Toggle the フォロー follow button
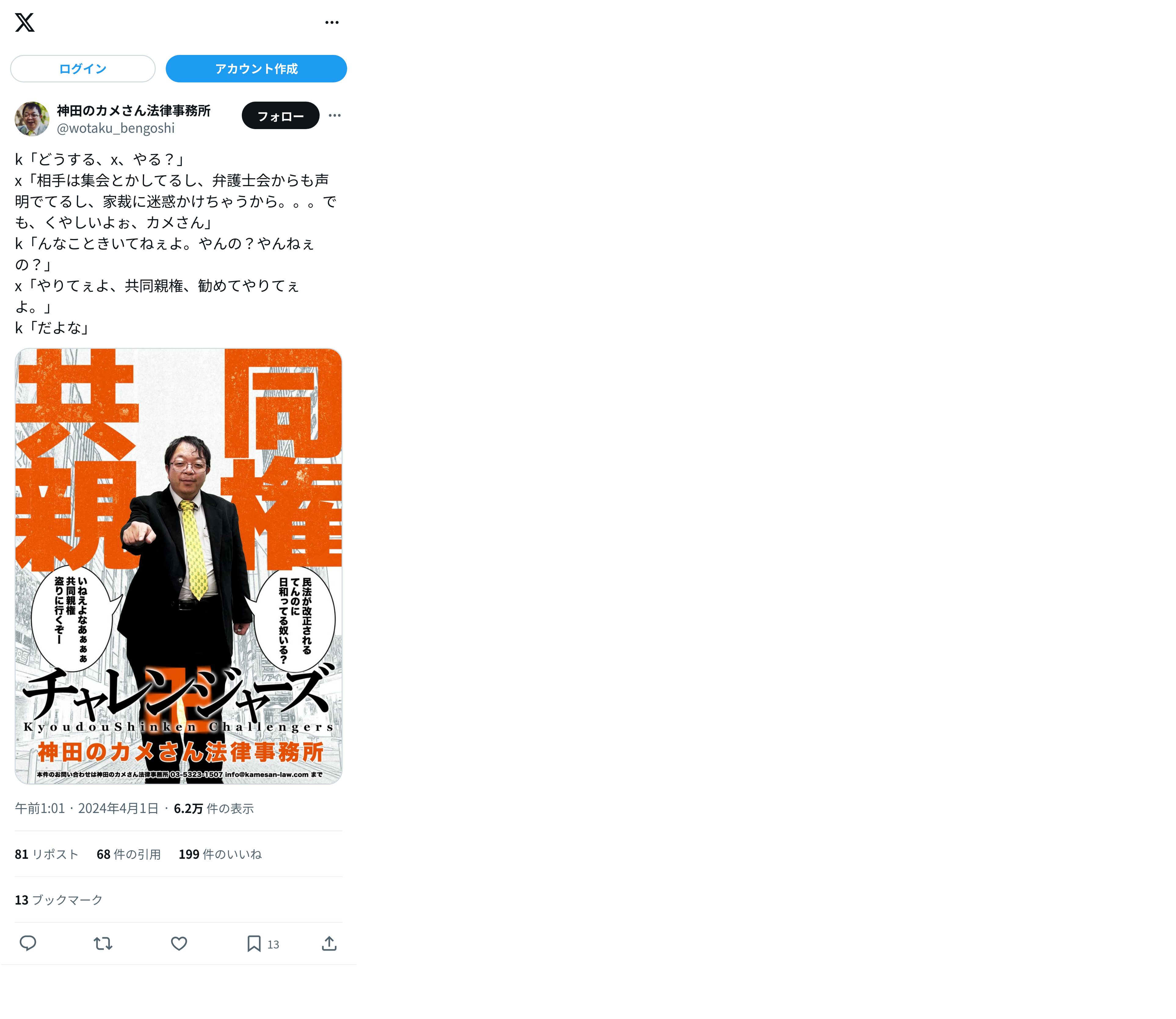 tap(281, 115)
